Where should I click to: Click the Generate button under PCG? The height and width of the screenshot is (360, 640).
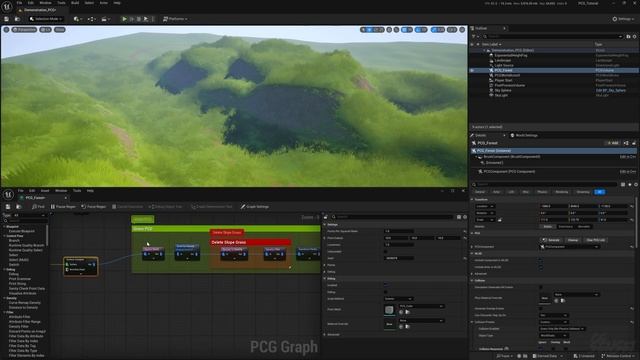pos(551,240)
